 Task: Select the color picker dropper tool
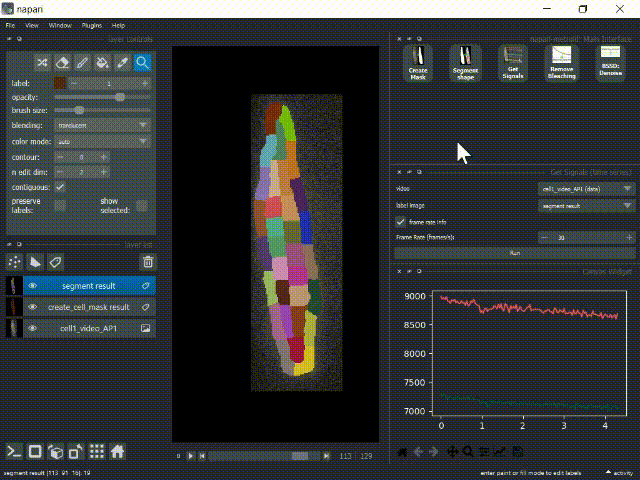(x=122, y=63)
